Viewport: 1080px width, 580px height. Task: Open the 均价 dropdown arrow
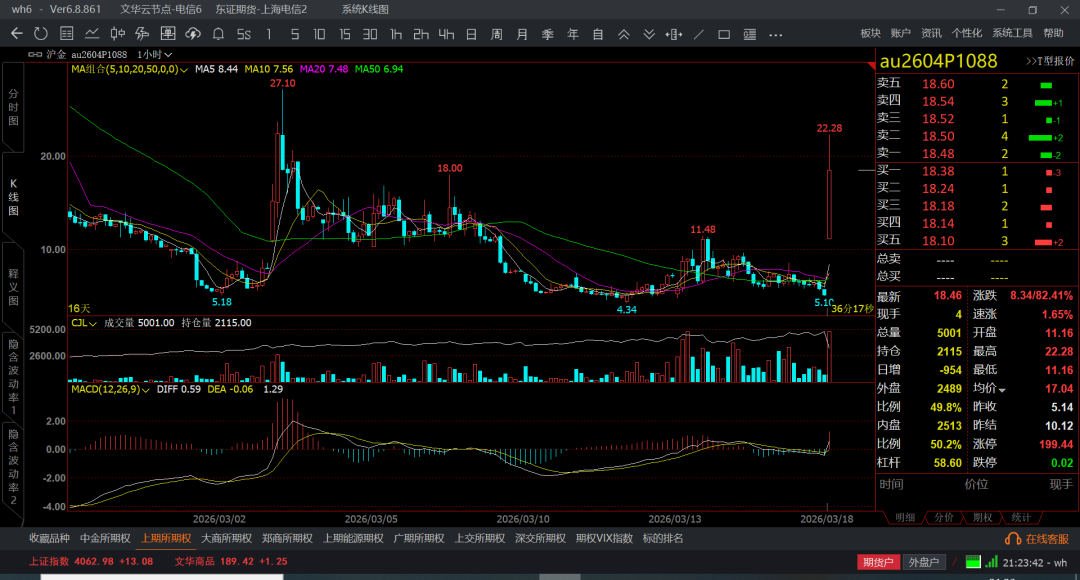(x=1002, y=389)
